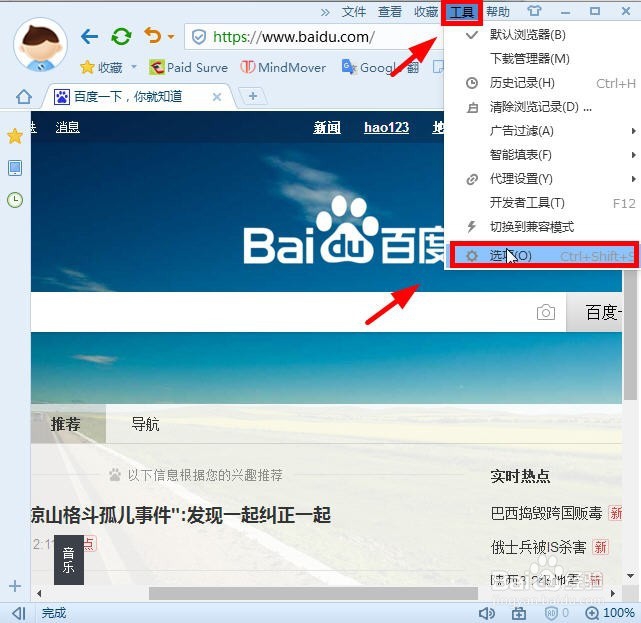
Task: Select 清除浏览记录(D) menu item
Action: [542, 107]
